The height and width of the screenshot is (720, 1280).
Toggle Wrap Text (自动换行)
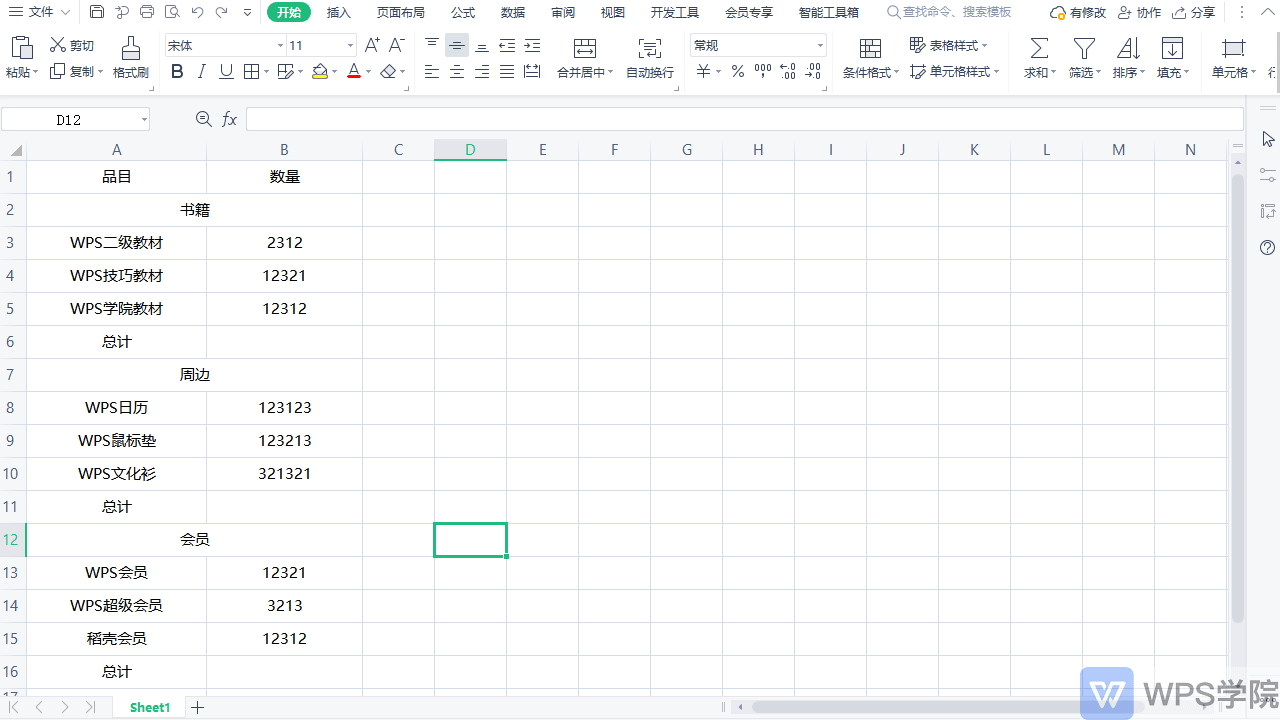tap(650, 49)
